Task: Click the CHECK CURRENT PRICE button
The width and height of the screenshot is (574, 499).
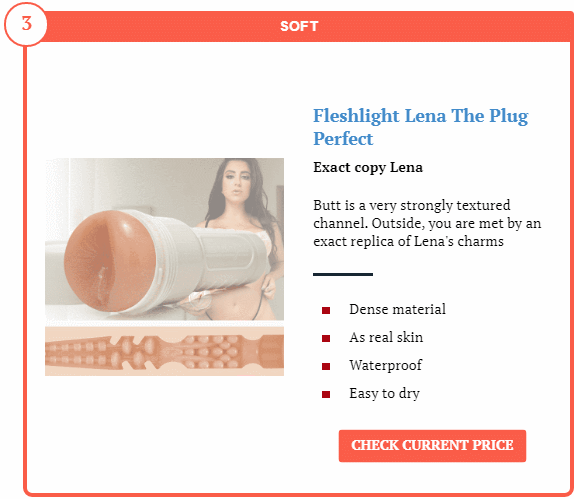Action: point(432,446)
